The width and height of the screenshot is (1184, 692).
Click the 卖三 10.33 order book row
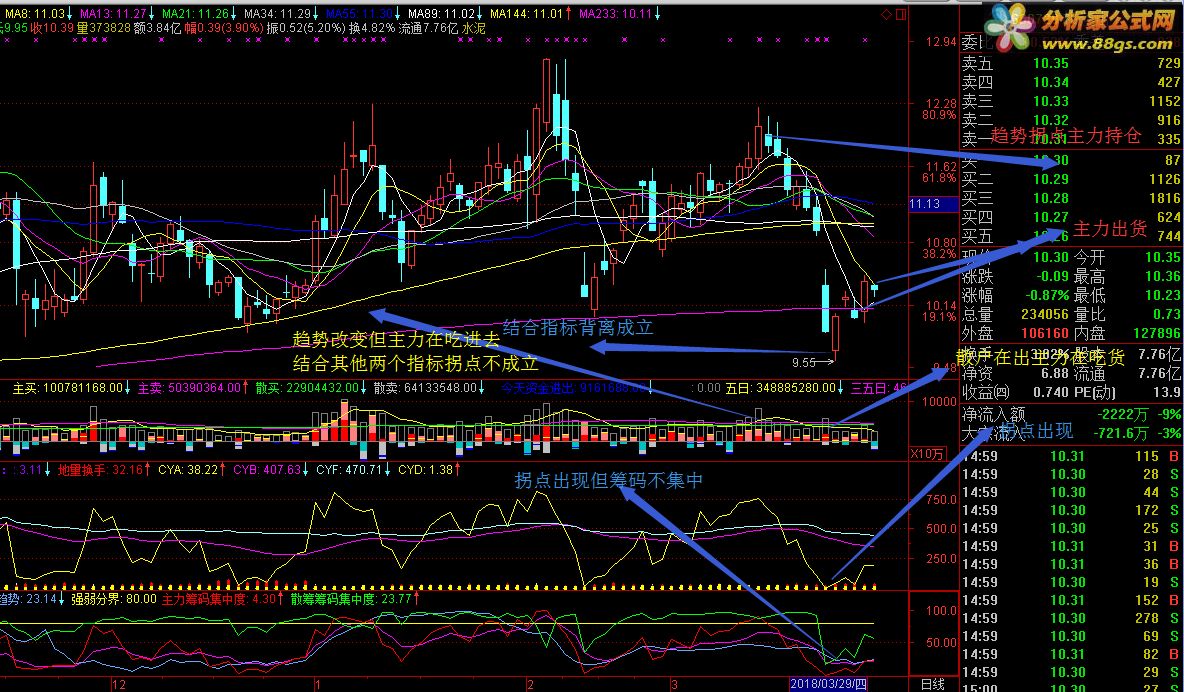(x=1071, y=101)
